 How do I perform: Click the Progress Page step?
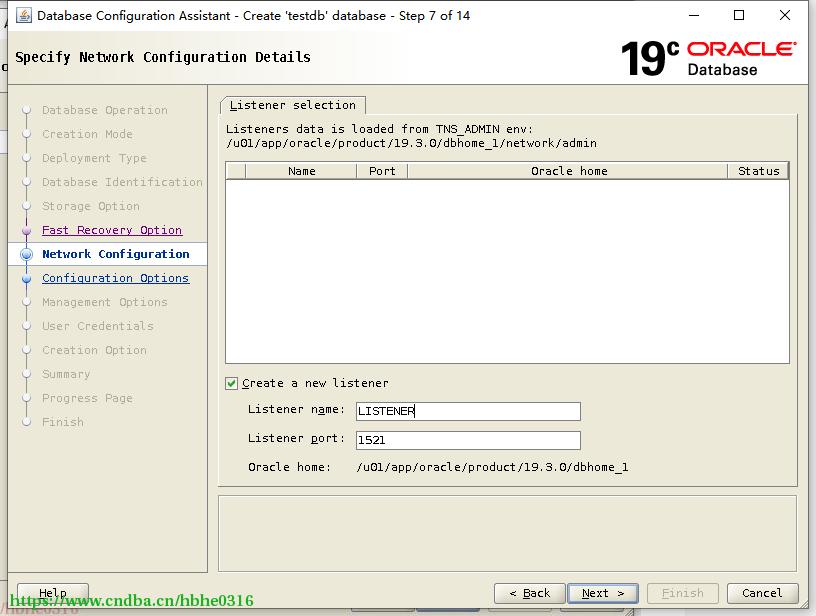[x=87, y=398]
